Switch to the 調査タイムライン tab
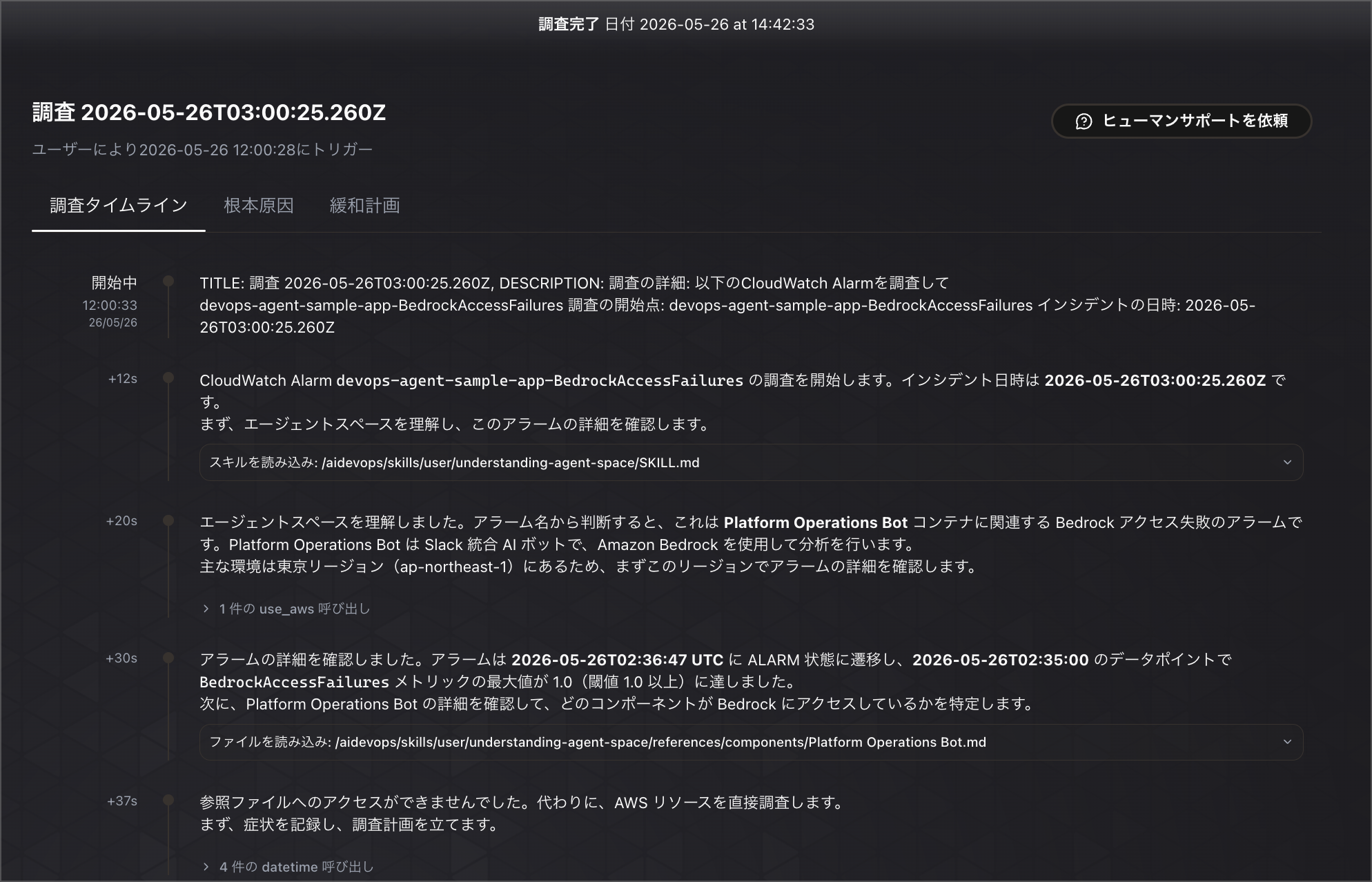The width and height of the screenshot is (1372, 882). click(x=119, y=206)
